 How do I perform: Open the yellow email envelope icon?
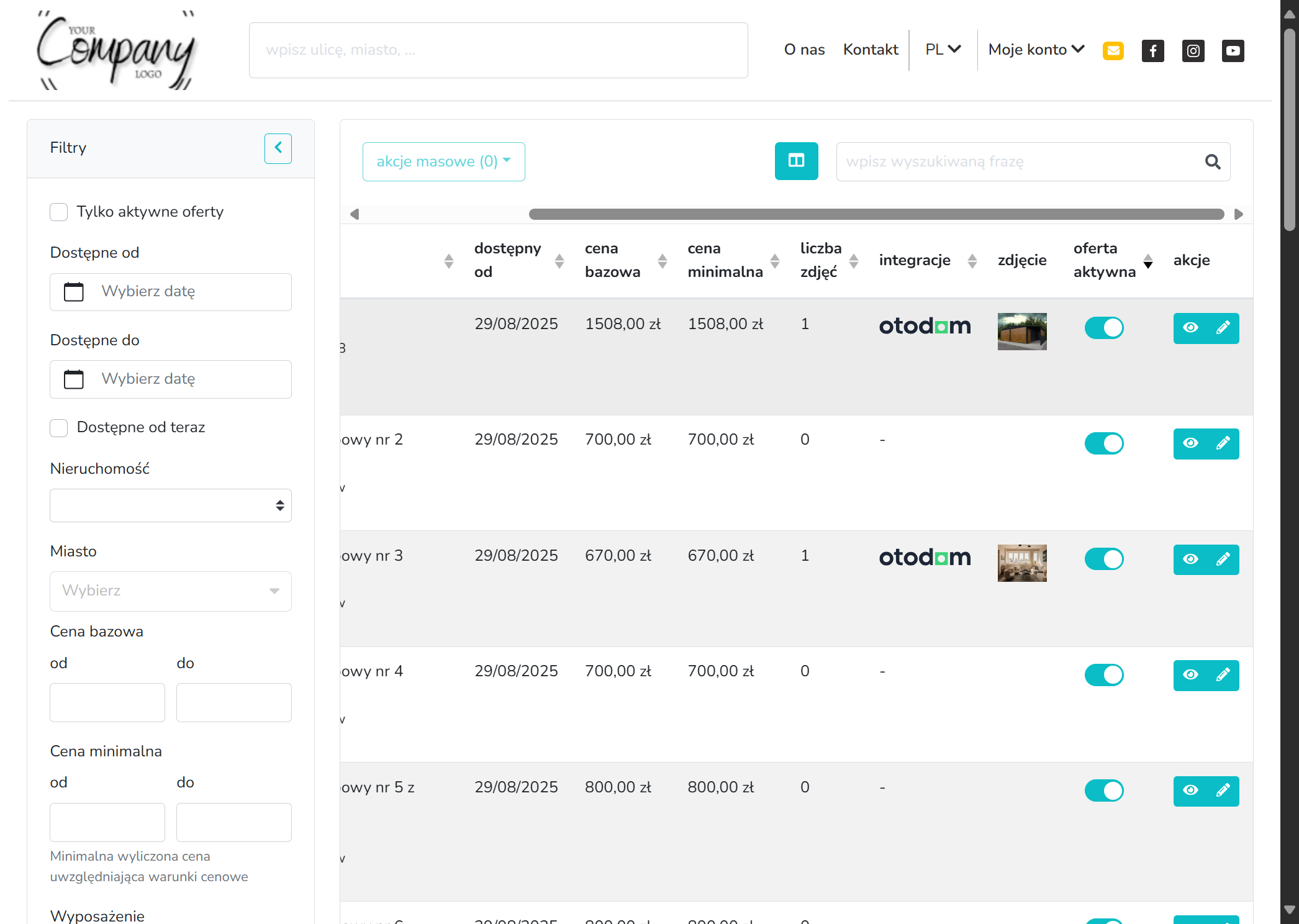(x=1113, y=50)
